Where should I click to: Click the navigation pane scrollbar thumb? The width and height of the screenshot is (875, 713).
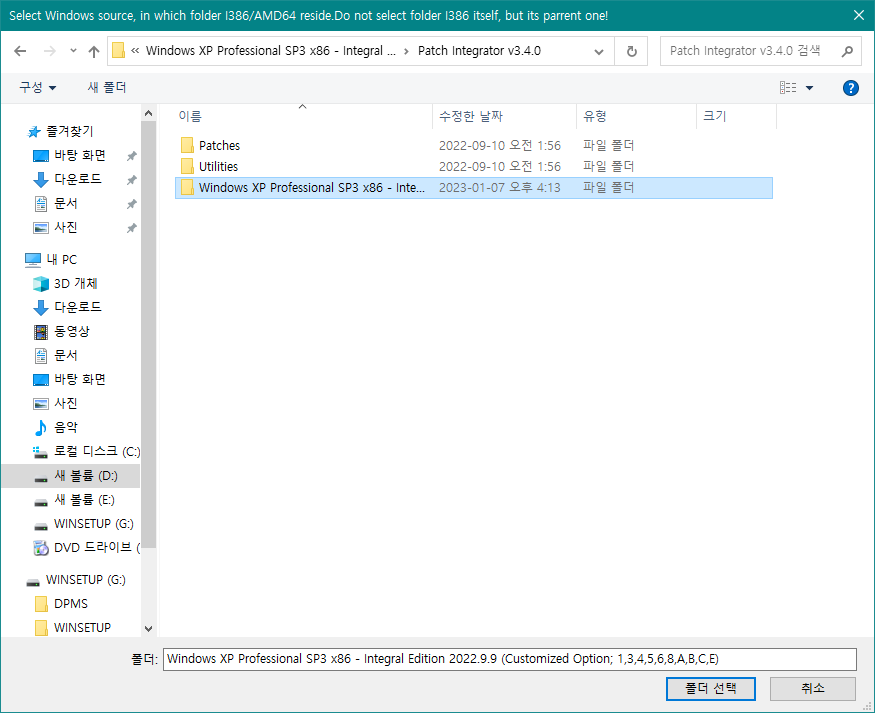pyautogui.click(x=148, y=335)
